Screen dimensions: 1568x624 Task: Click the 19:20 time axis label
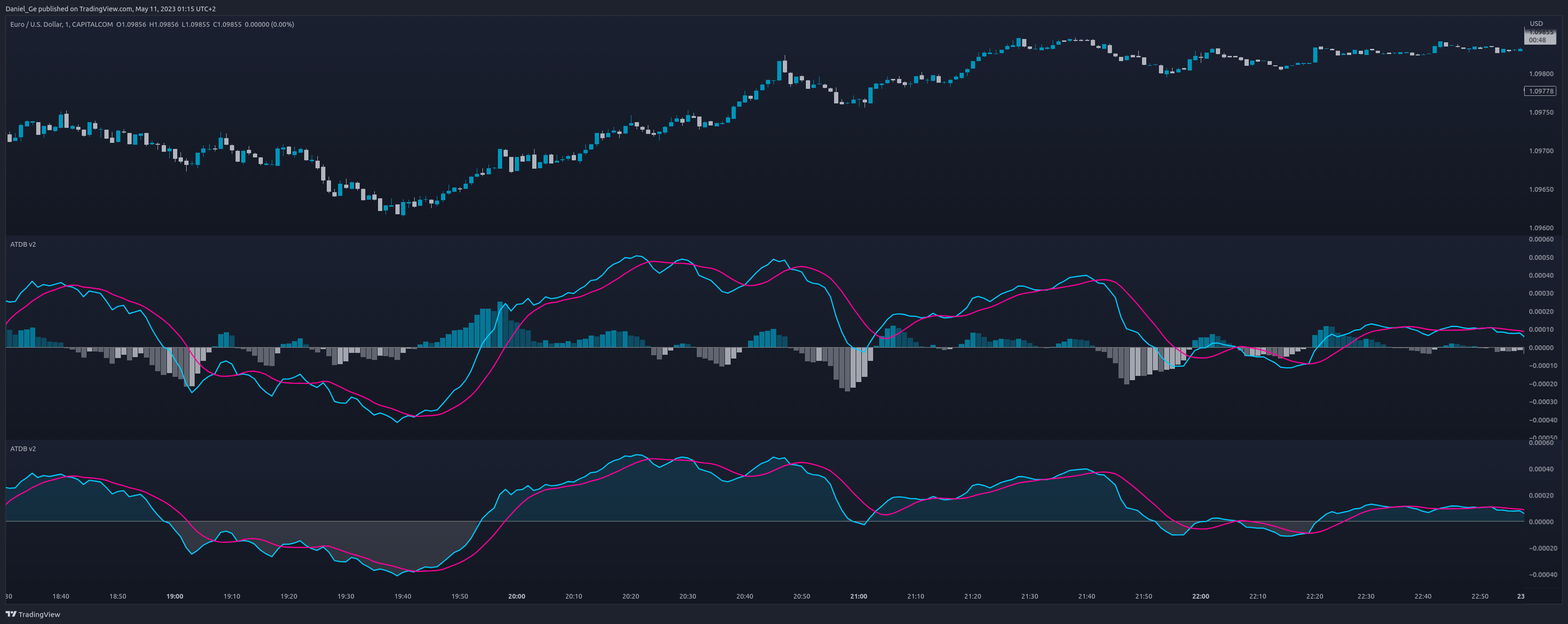click(x=289, y=597)
